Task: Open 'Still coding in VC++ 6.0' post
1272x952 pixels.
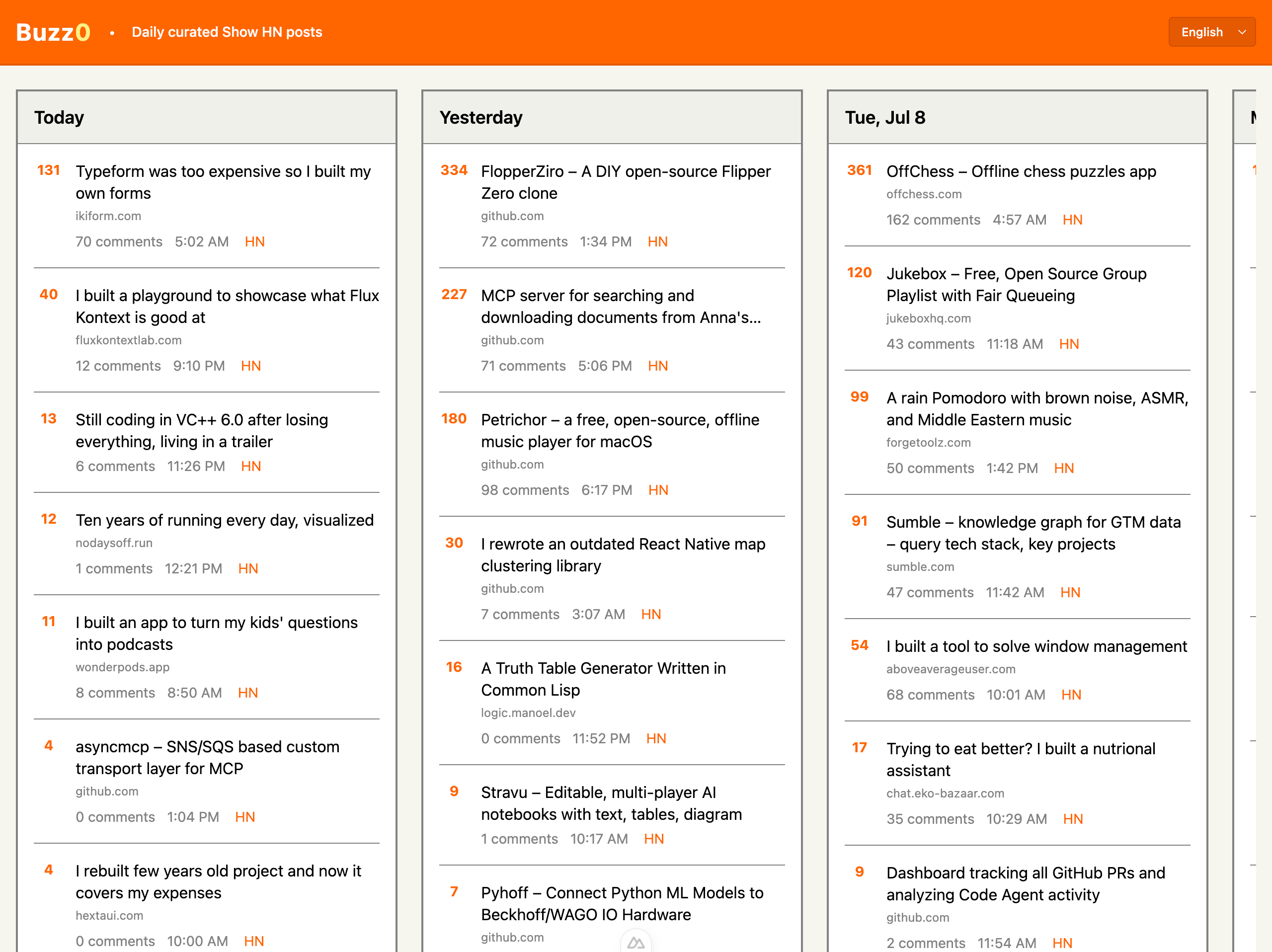Action: point(202,431)
